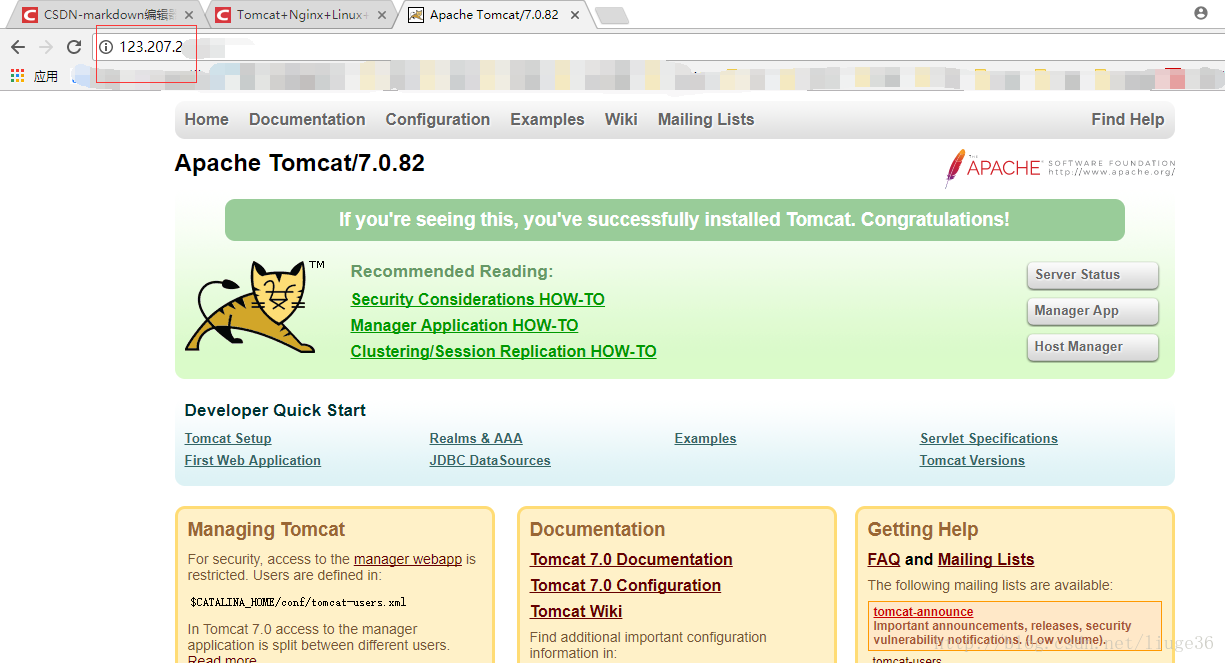1225x663 pixels.
Task: Open the tomcat-announce mailing list link
Action: (x=923, y=611)
